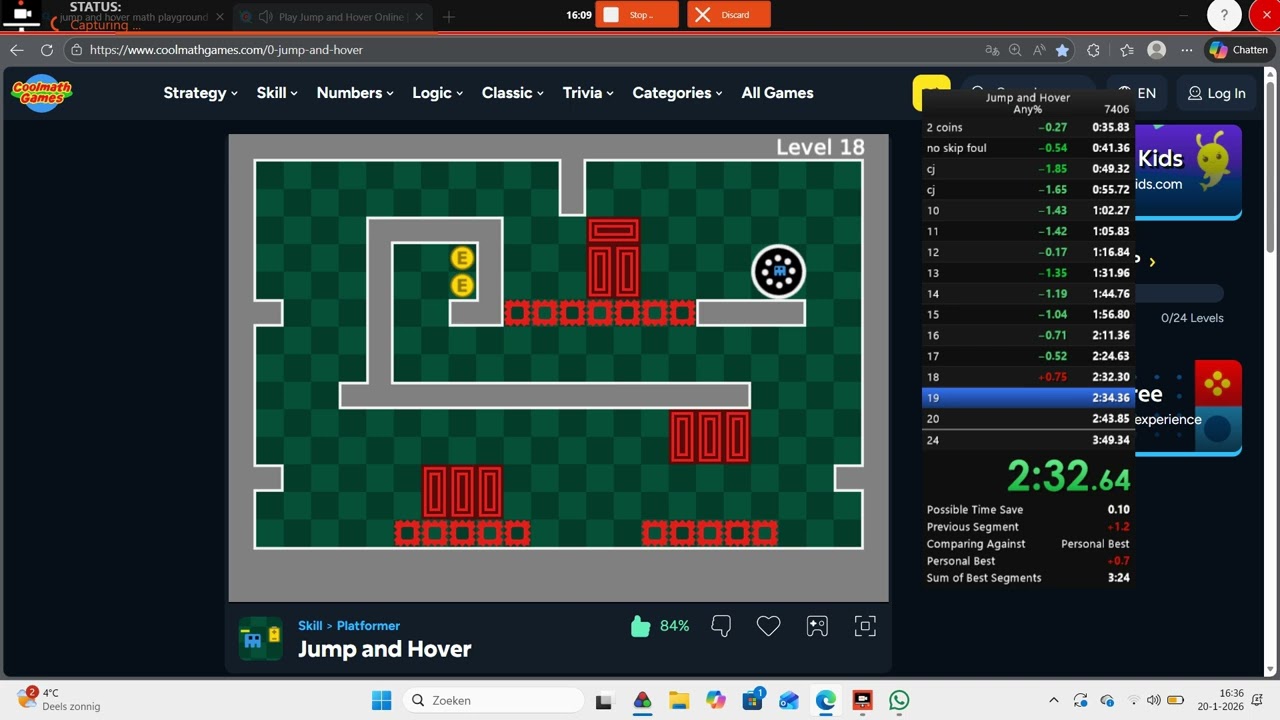This screenshot has width=1280, height=720.
Task: Click the read aloud icon in address bar
Action: click(x=1039, y=50)
